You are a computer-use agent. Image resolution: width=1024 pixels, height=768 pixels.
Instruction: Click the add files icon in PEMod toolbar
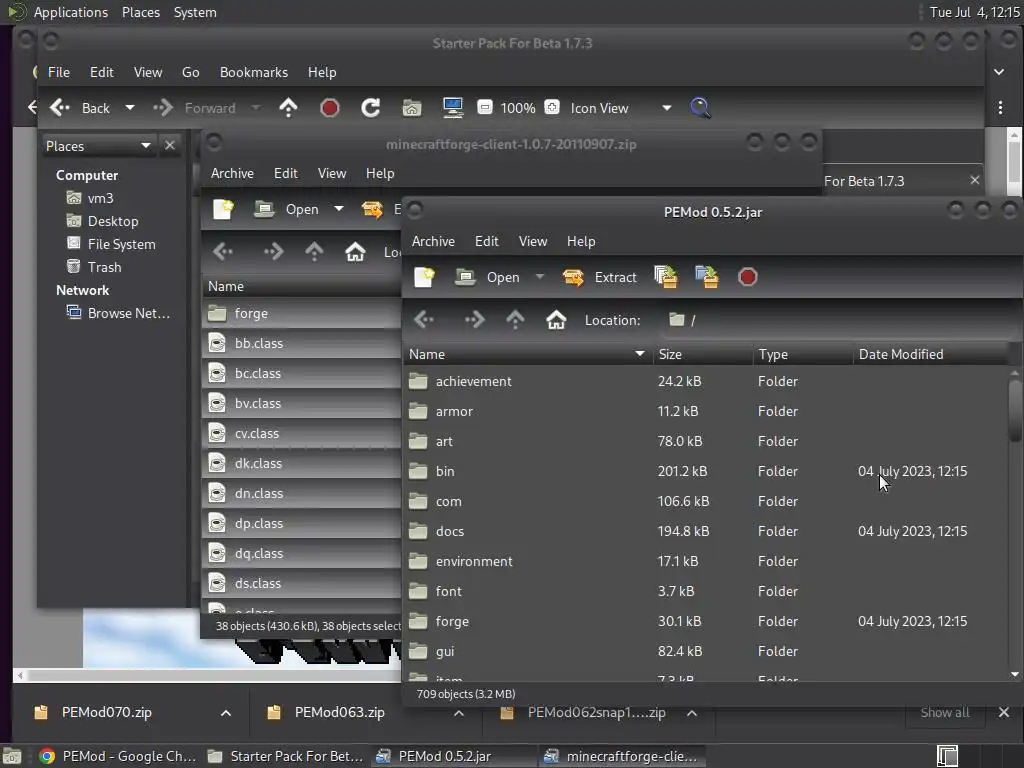[x=665, y=277]
